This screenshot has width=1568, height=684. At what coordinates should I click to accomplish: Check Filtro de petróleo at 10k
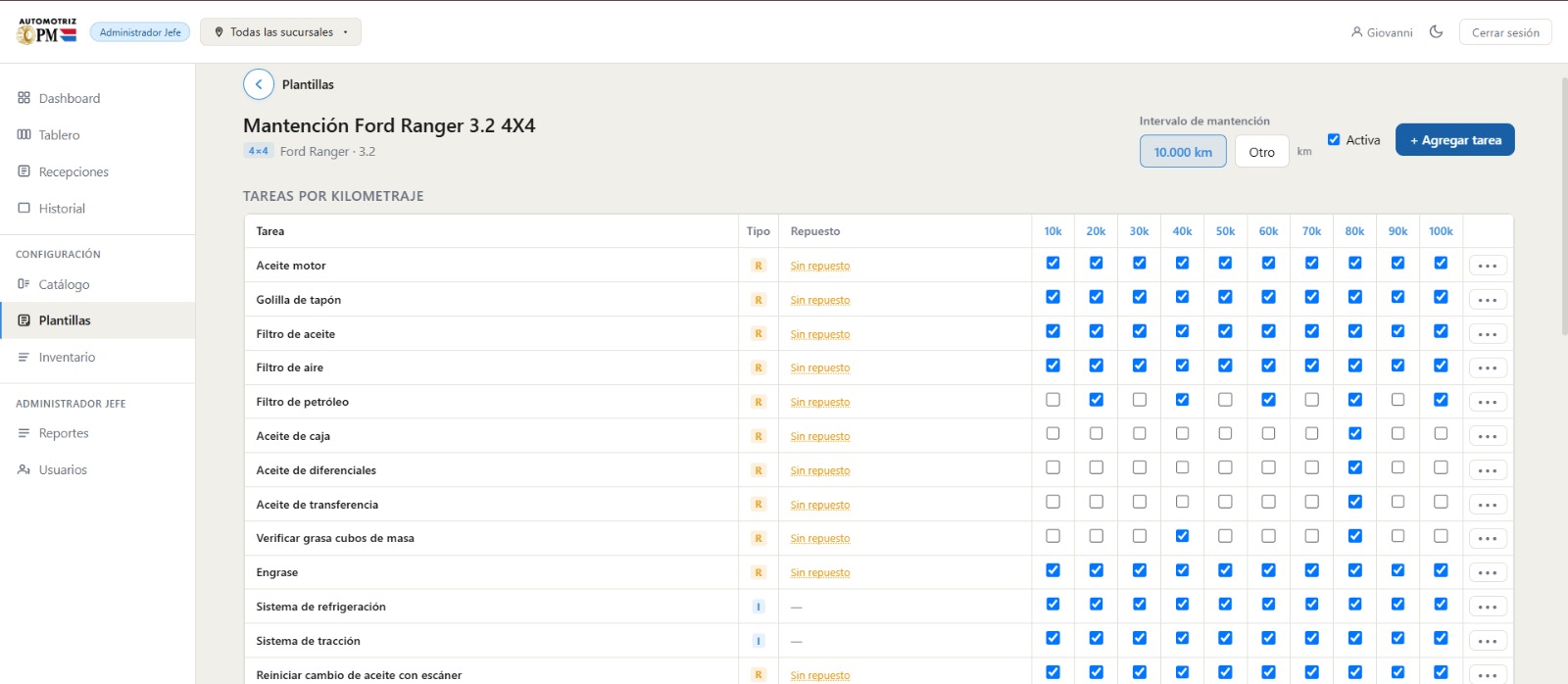tap(1053, 399)
